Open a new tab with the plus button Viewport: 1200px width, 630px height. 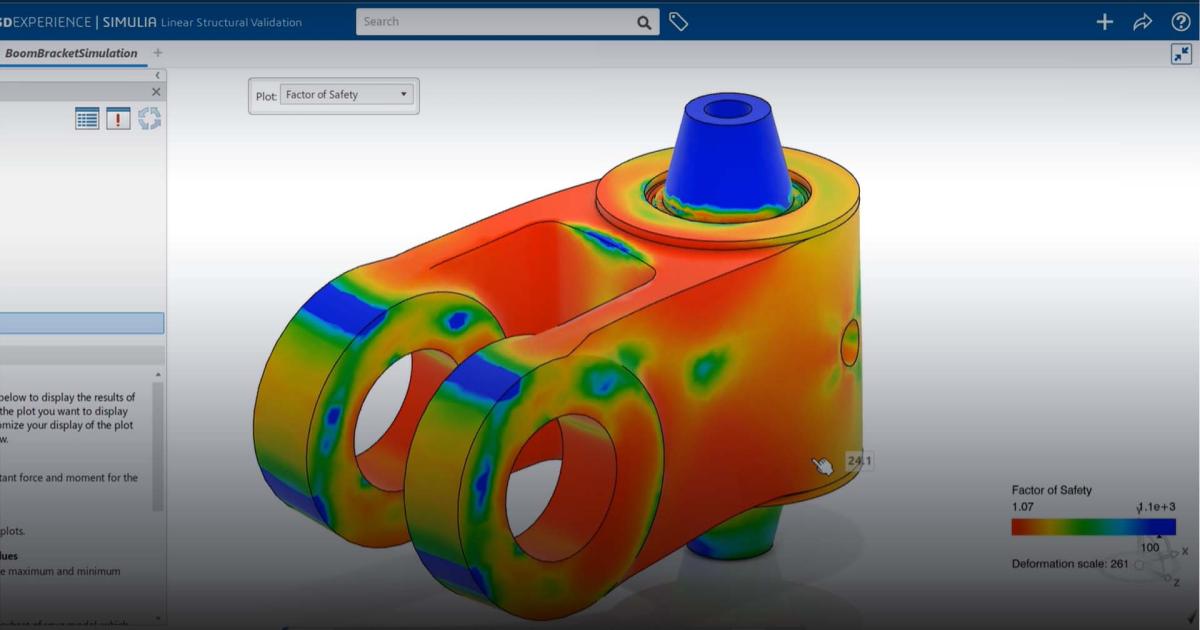click(x=157, y=52)
